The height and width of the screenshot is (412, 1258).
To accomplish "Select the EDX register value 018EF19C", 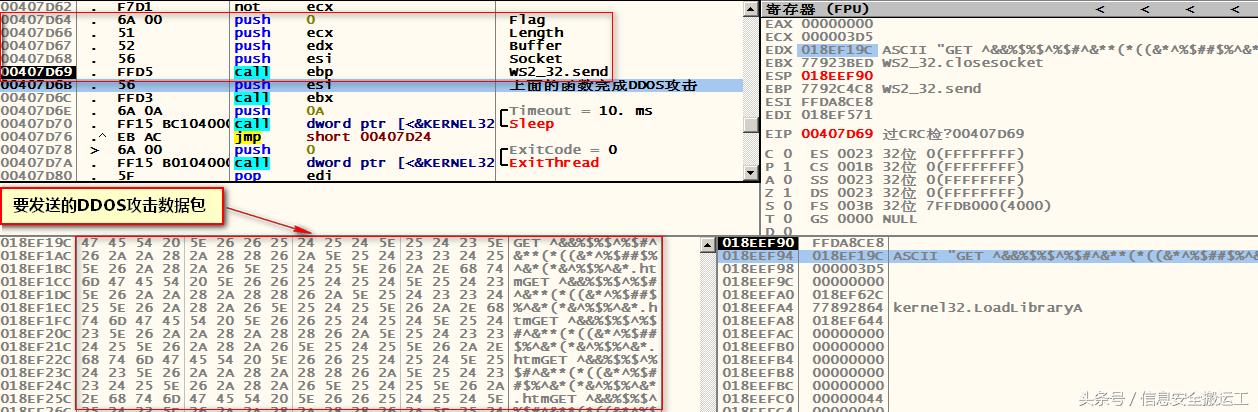I will click(836, 49).
